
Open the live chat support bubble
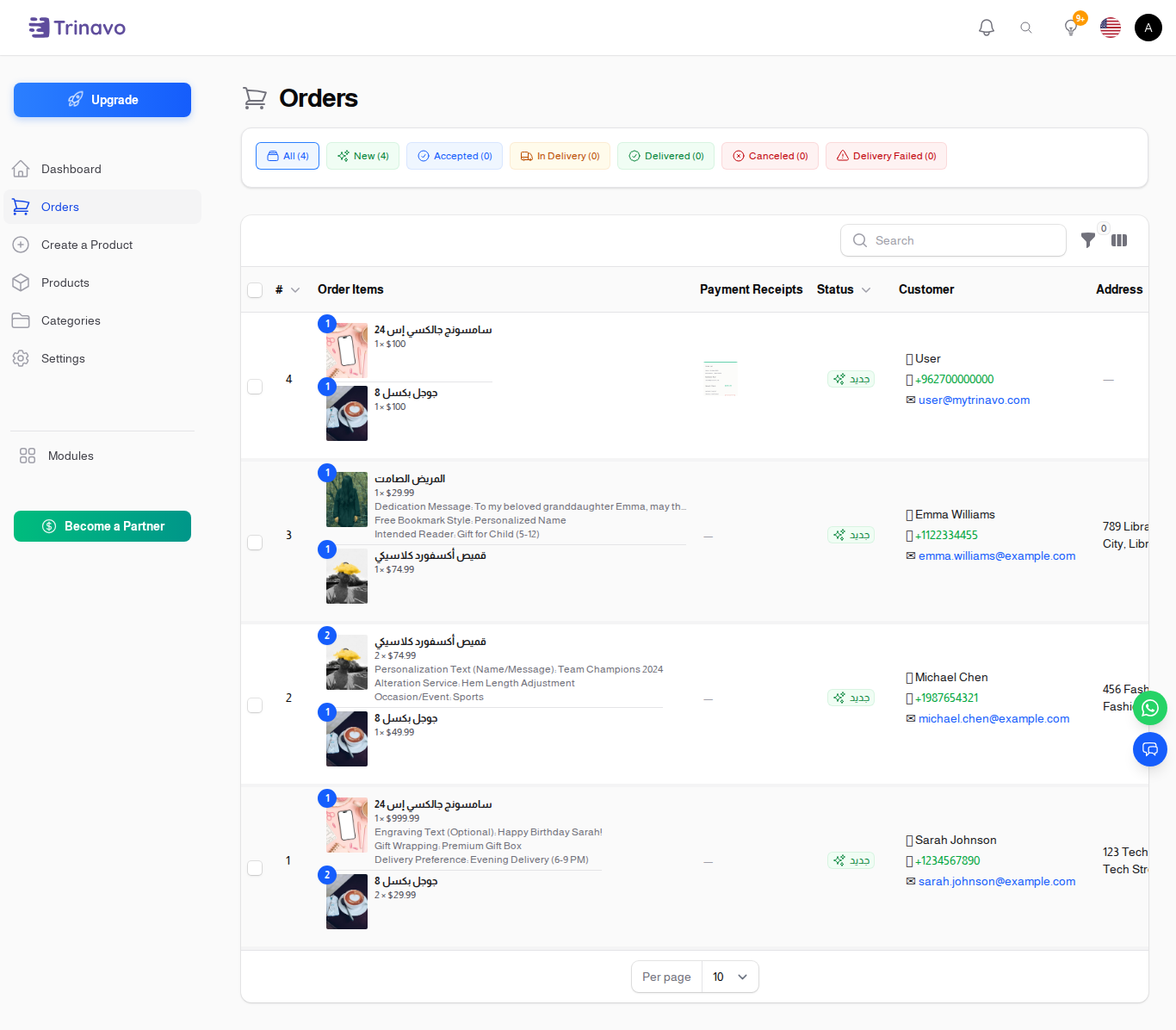click(x=1150, y=749)
